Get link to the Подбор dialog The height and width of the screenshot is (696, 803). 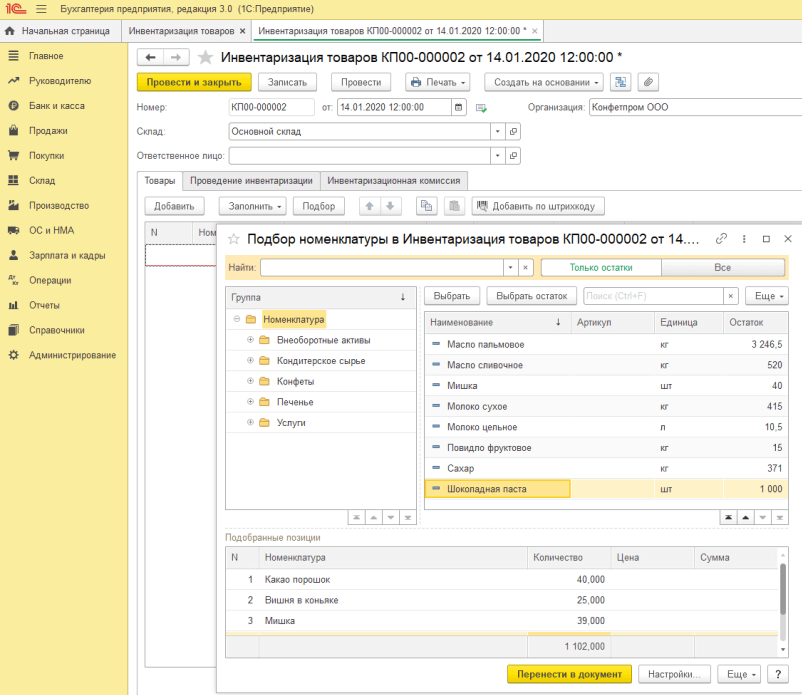[x=721, y=239]
